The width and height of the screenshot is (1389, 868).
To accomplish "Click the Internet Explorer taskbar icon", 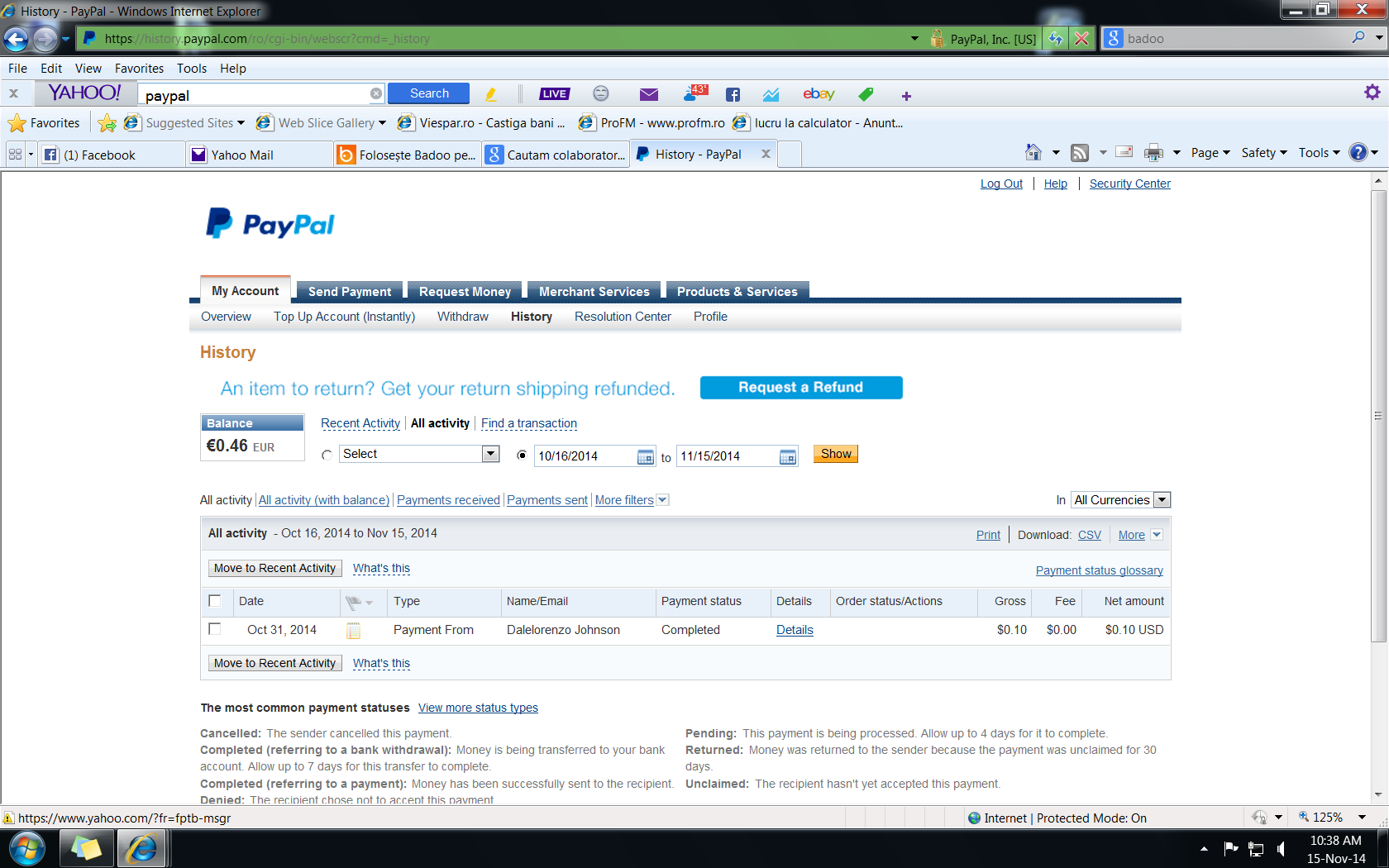I will [142, 848].
